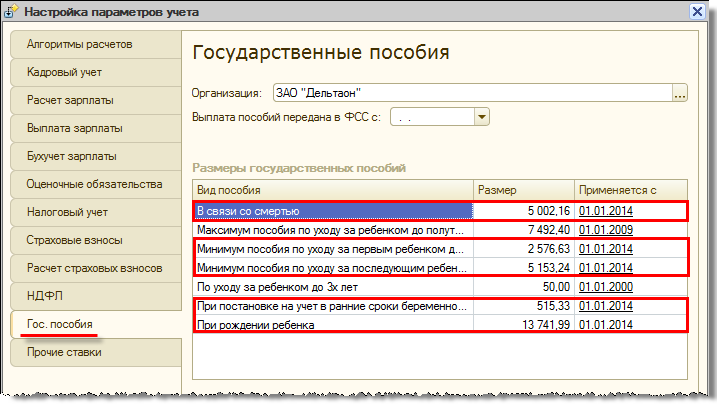Close the Настройка параметров учета window
Viewport: 717px width, 404px height.
697,11
